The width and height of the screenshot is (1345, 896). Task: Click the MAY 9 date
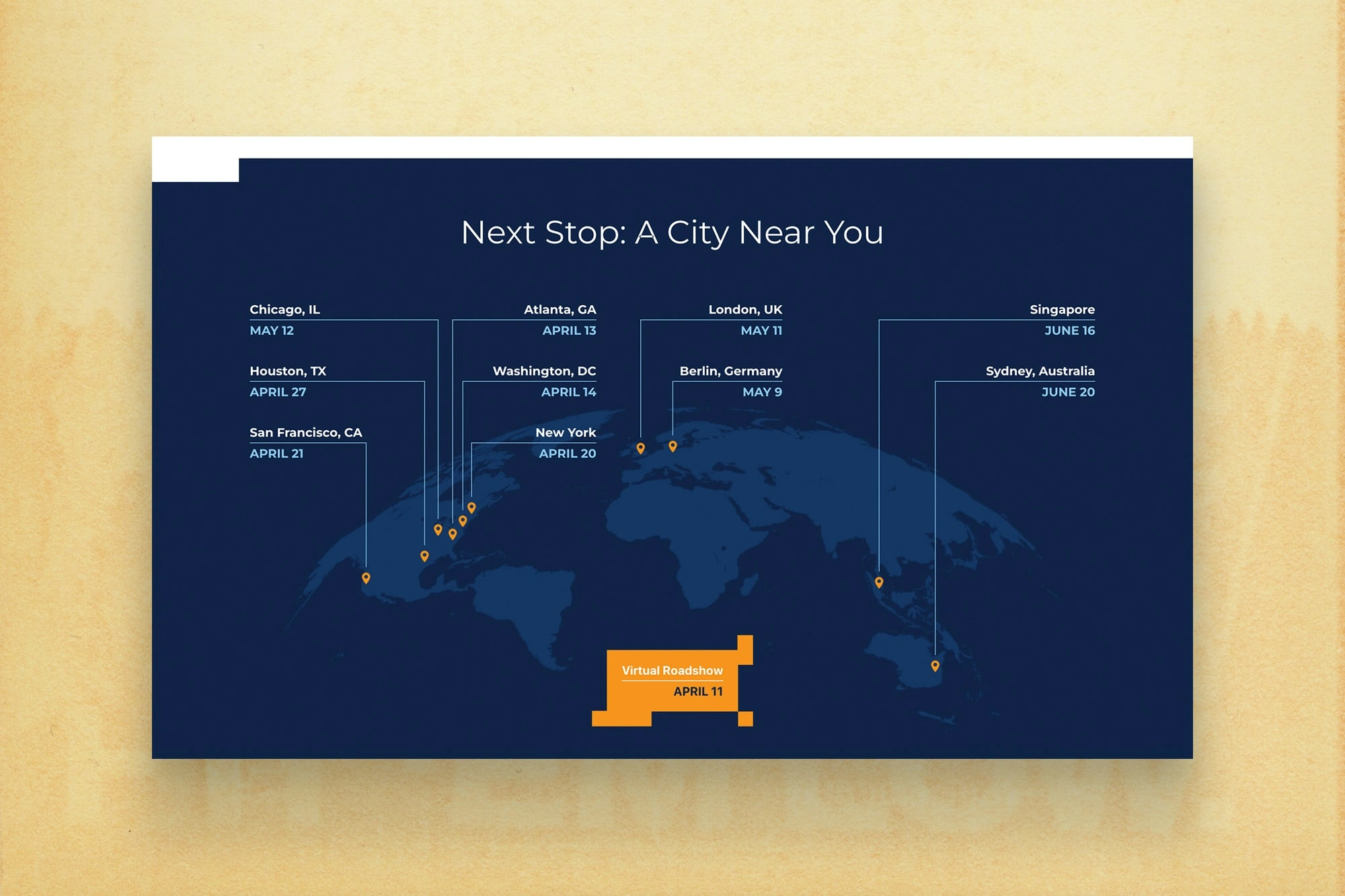(x=762, y=392)
